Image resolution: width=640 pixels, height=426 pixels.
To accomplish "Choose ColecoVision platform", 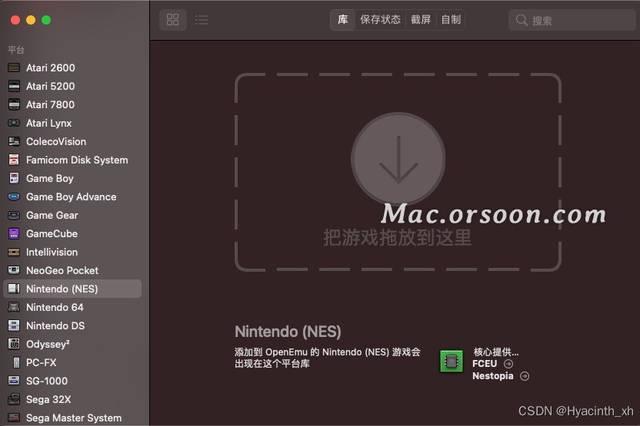I will tap(56, 142).
